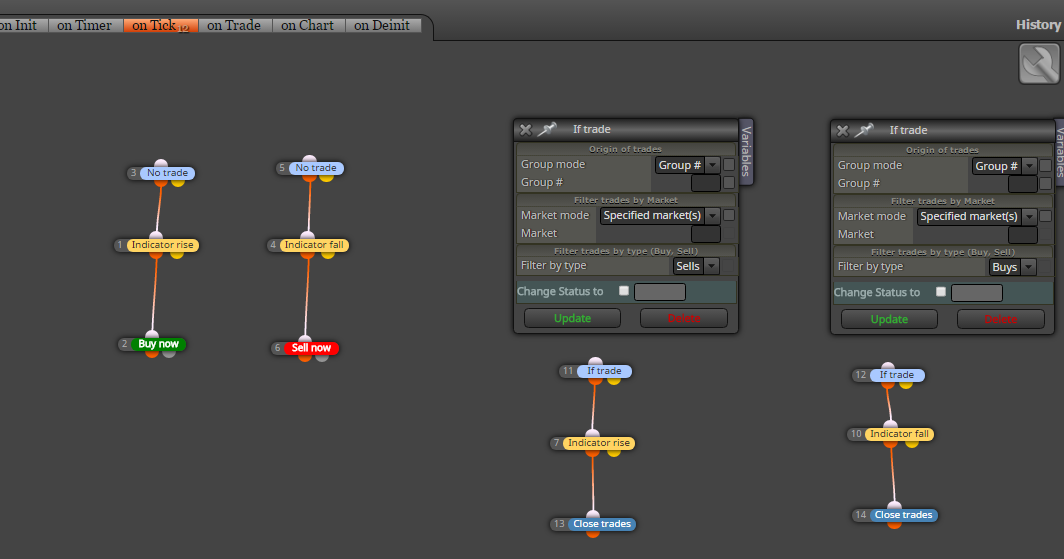Focus Change Status to field, left panel

[x=660, y=292]
